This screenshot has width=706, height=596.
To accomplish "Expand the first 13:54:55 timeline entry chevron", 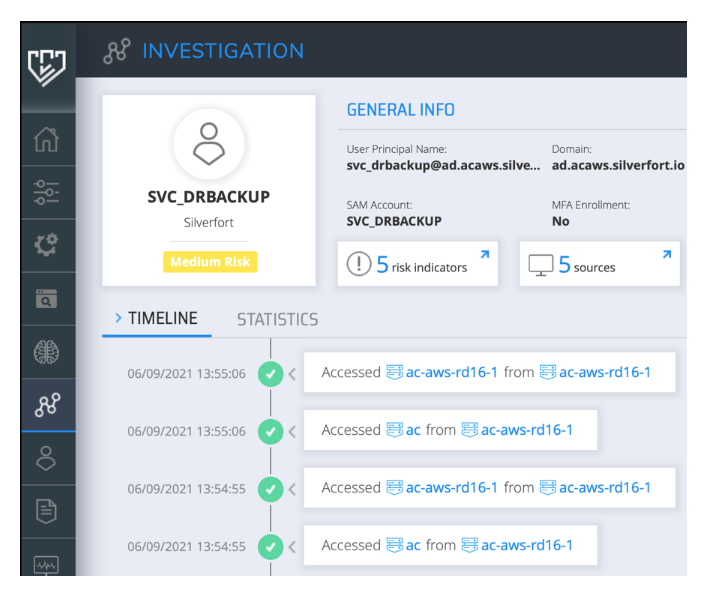I will click(293, 490).
